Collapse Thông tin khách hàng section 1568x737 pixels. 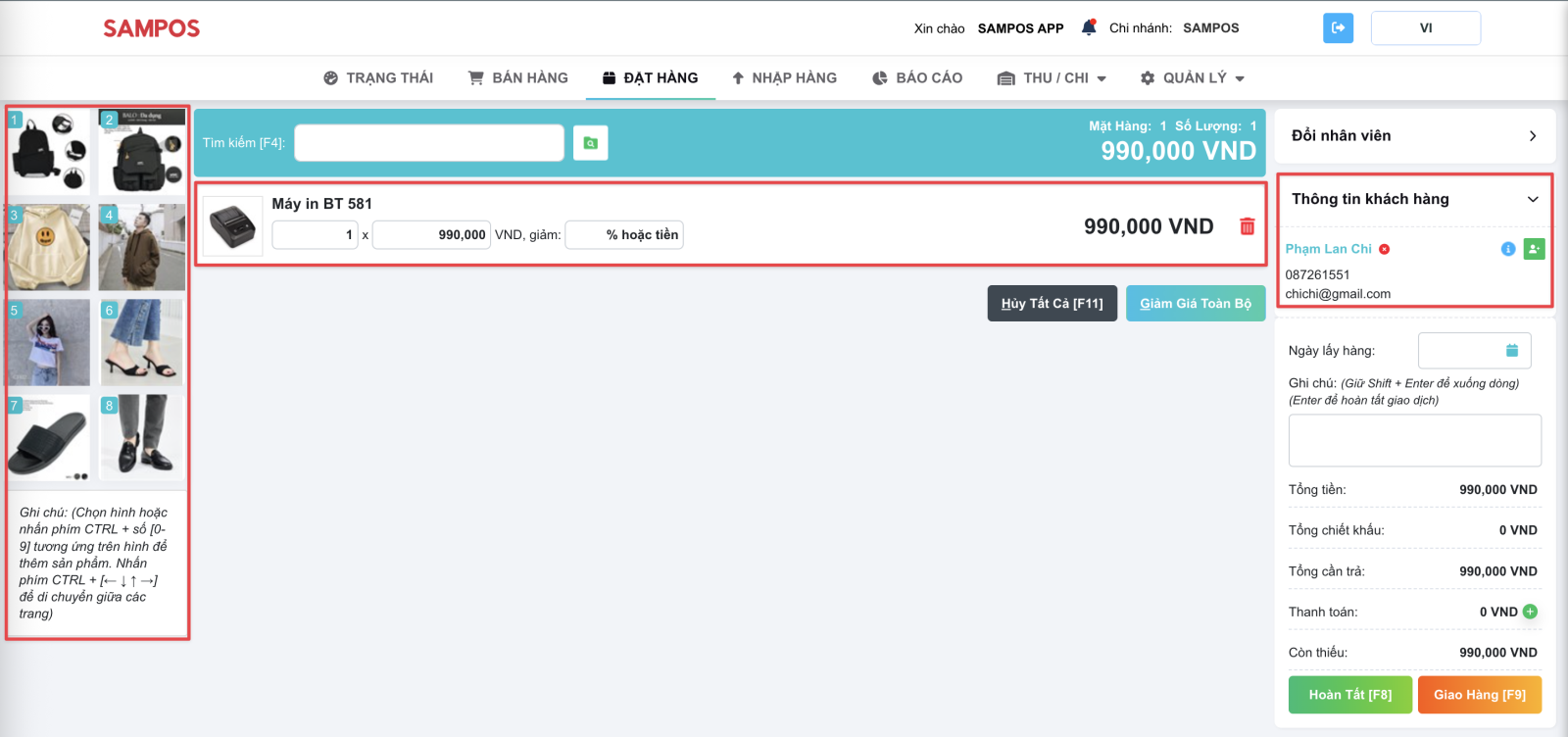[x=1533, y=199]
